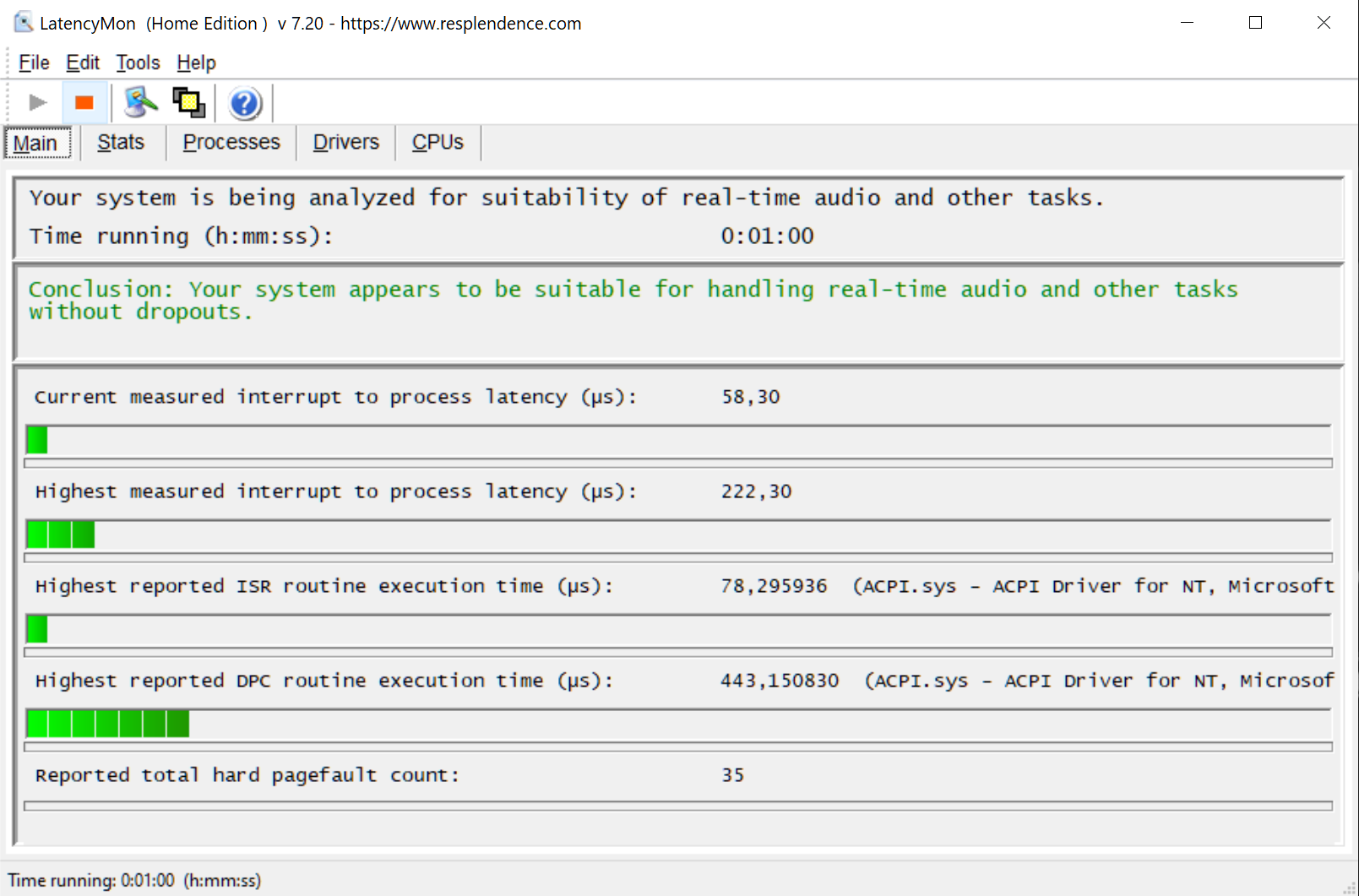This screenshot has height=896, width=1359.
Task: Start monitoring with the Play button
Action: [37, 103]
